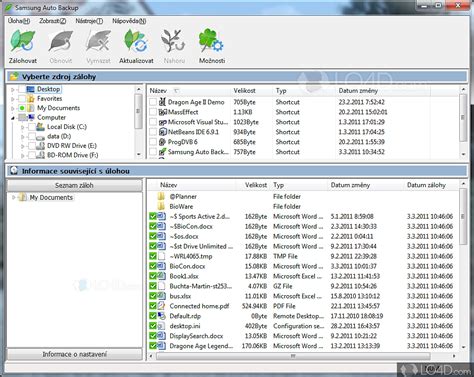
Task: Open Možnosti options clover icon
Action: click(x=211, y=41)
